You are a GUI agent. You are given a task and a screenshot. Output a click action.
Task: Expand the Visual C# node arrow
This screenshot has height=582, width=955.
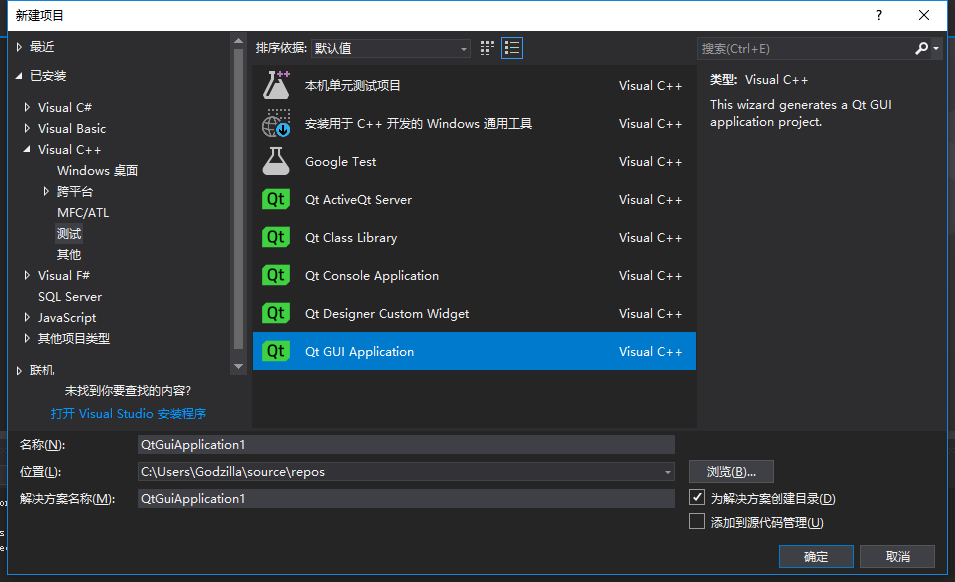tap(27, 107)
